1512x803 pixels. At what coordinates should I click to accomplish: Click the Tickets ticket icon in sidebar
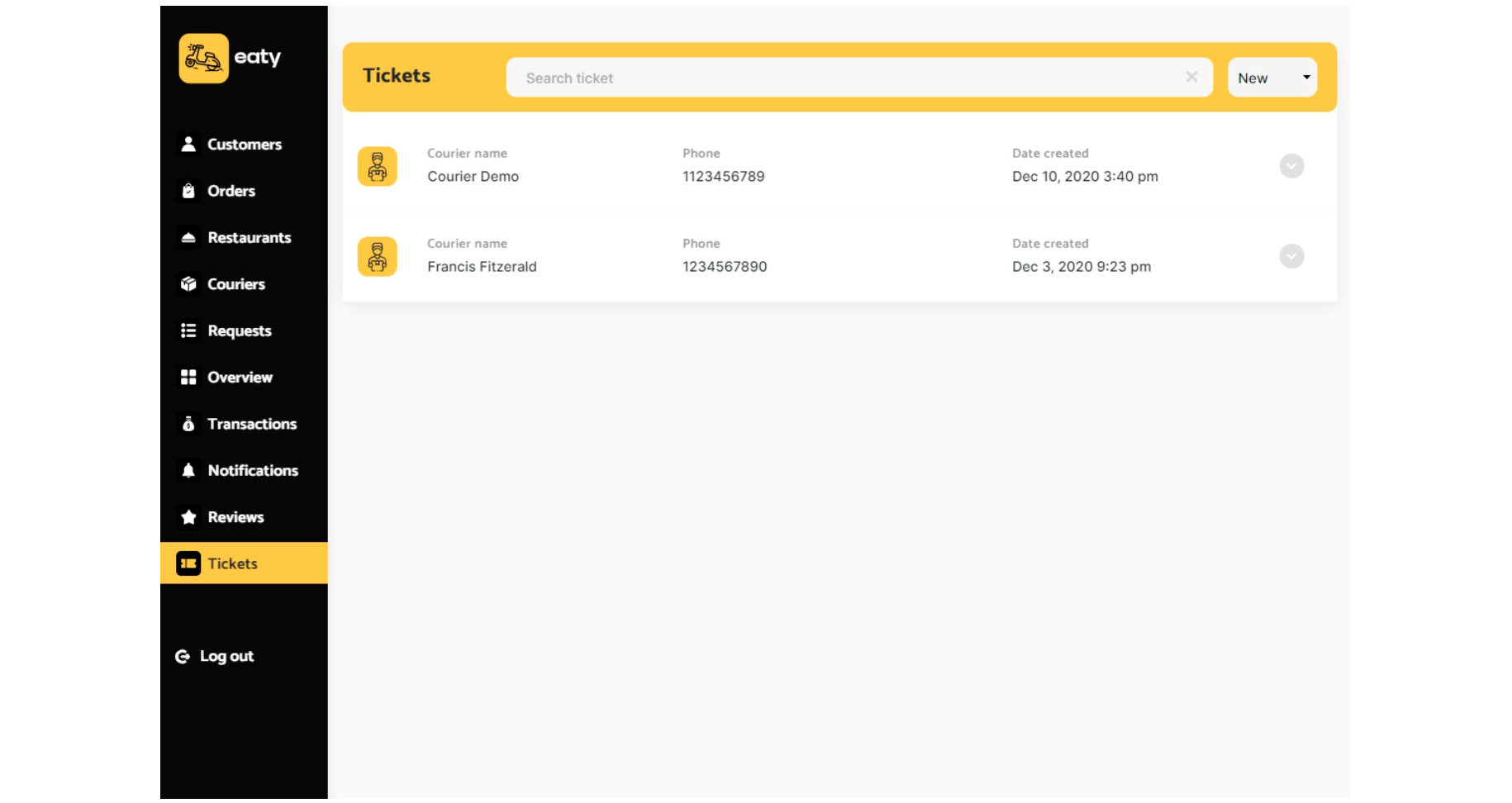click(188, 563)
